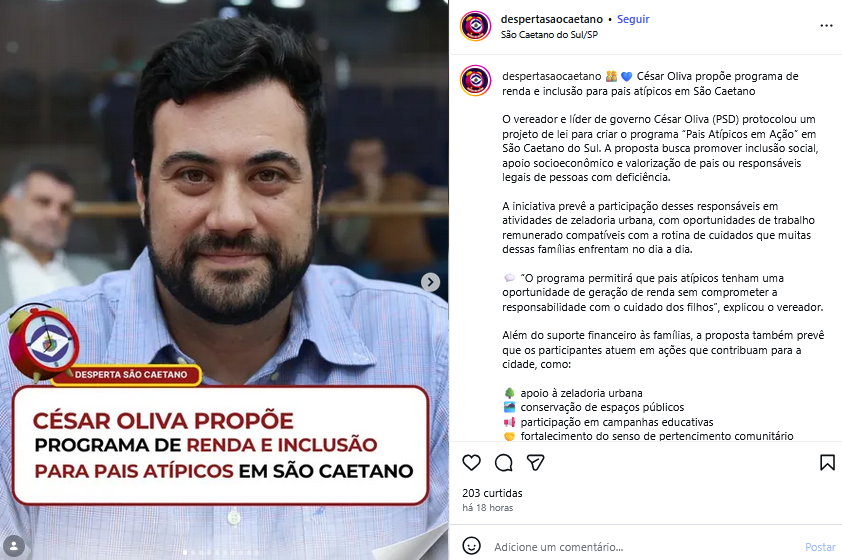The image size is (842, 560).
Task: Follow the account via Seguir
Action: pos(633,19)
